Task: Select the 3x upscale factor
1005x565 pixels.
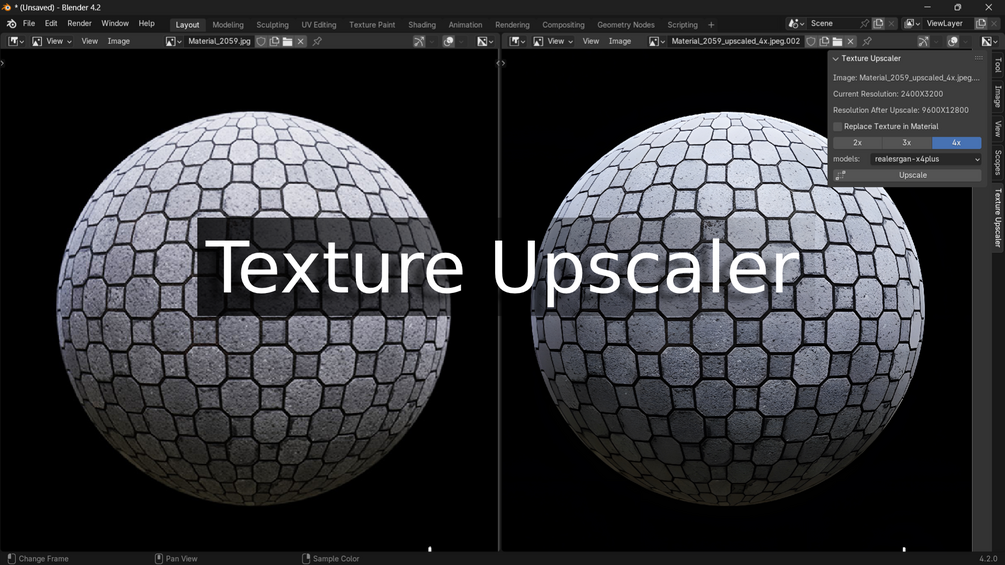Action: point(907,143)
